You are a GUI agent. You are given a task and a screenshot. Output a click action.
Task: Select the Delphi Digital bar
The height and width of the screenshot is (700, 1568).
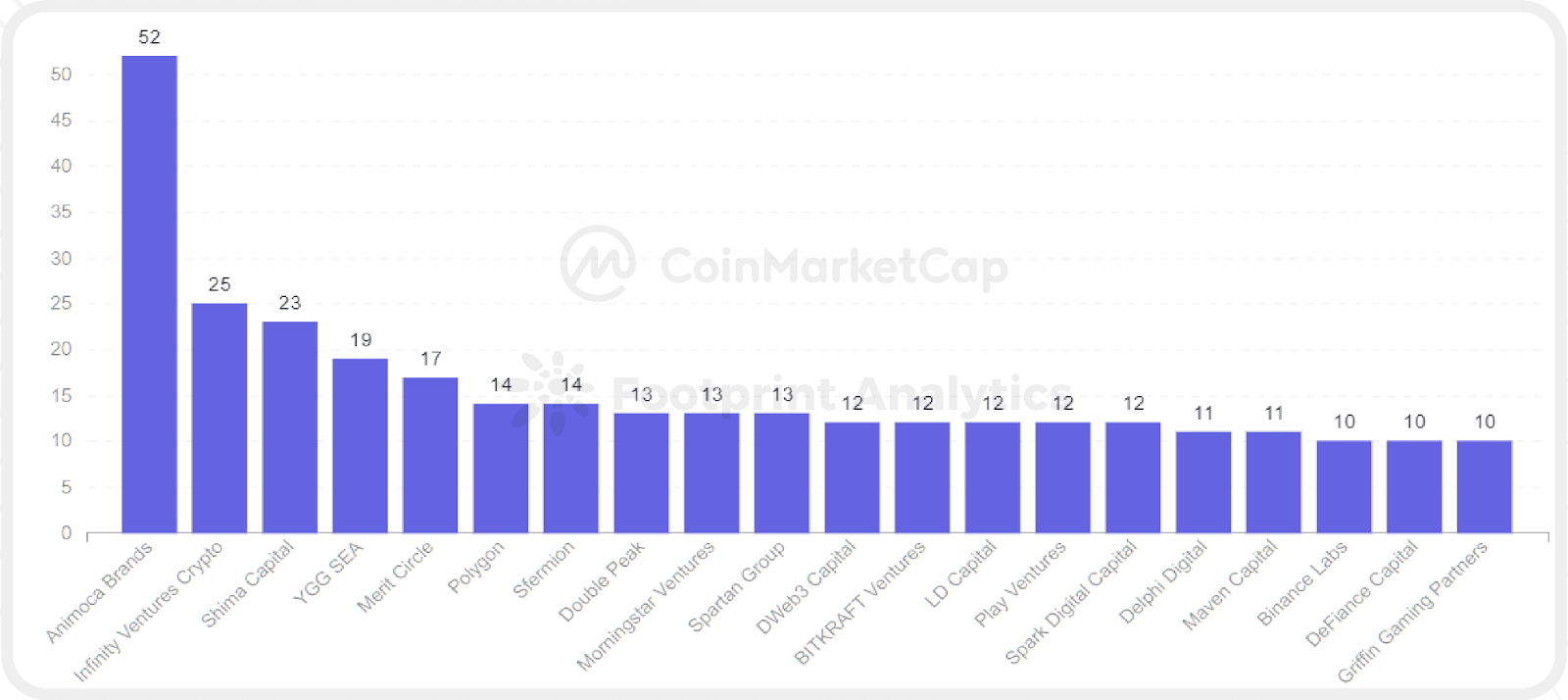coord(1203,482)
